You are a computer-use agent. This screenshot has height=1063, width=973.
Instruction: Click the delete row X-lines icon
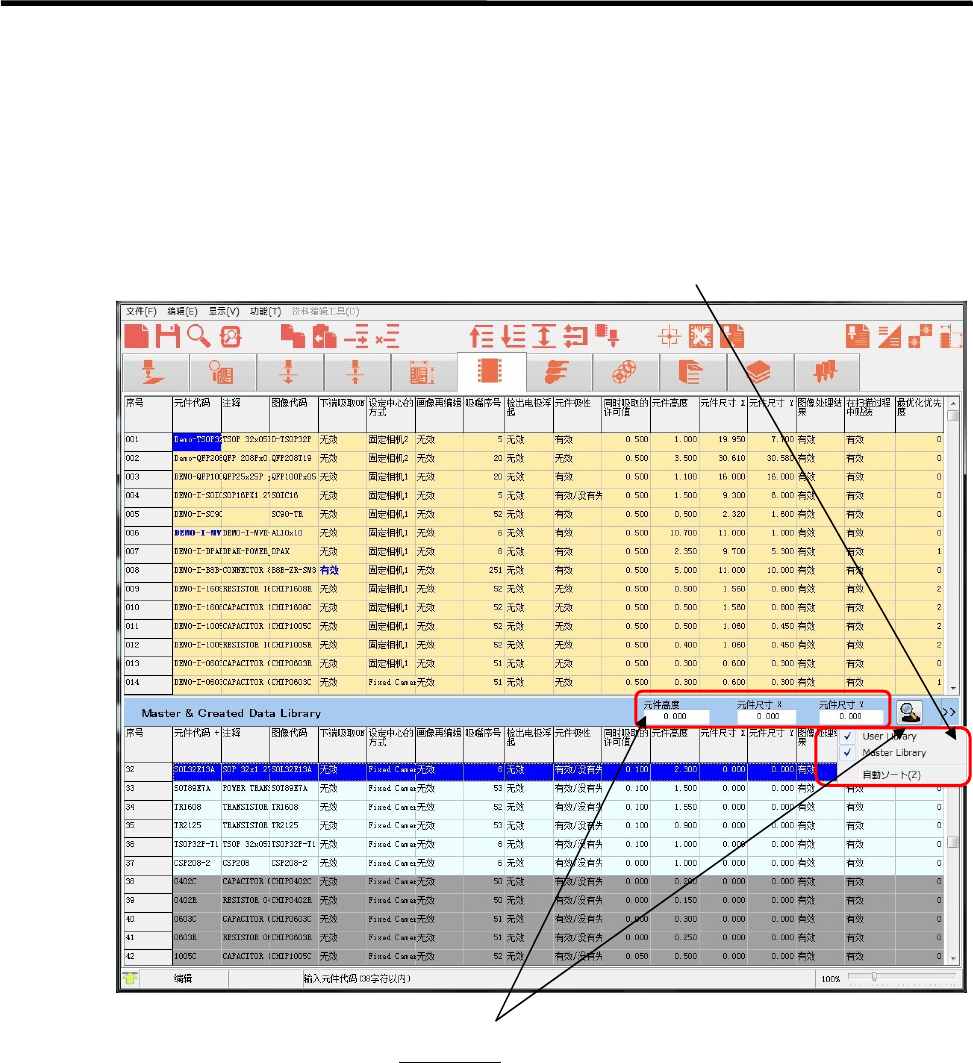tap(388, 336)
